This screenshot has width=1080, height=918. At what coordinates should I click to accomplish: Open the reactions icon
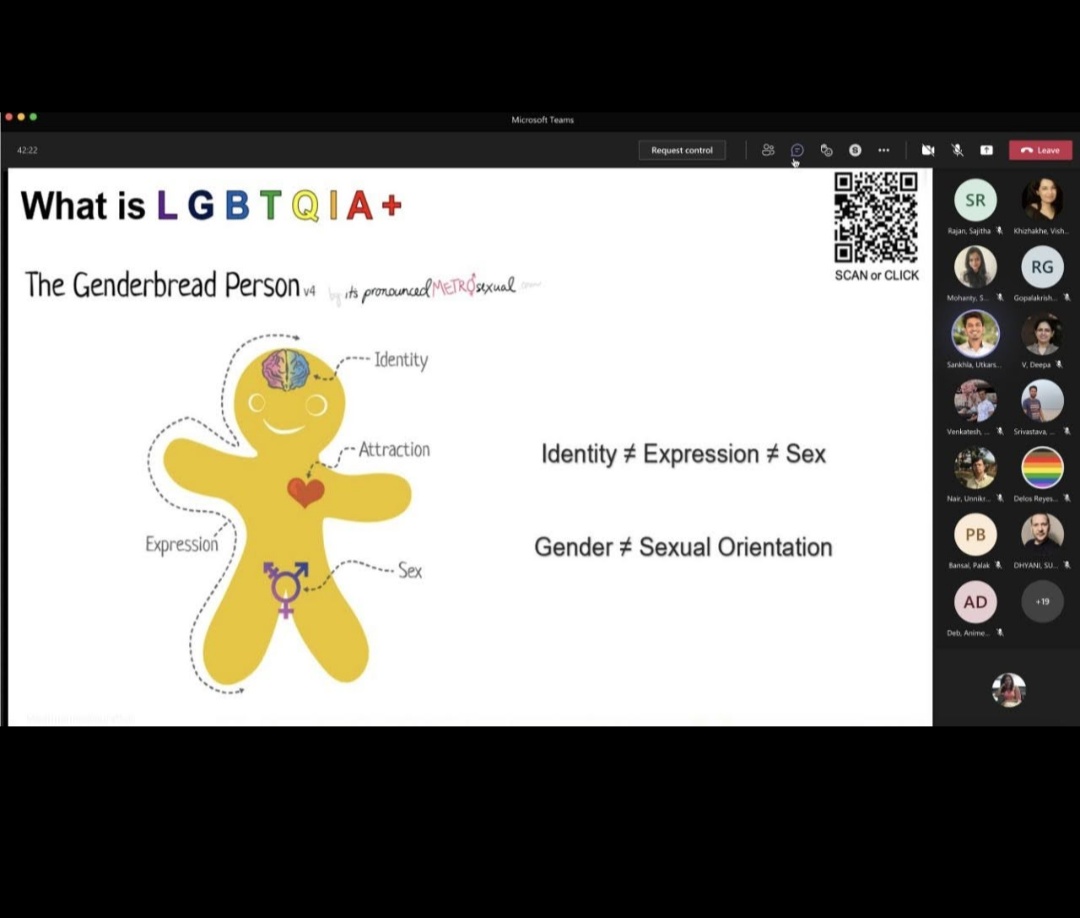[826, 150]
